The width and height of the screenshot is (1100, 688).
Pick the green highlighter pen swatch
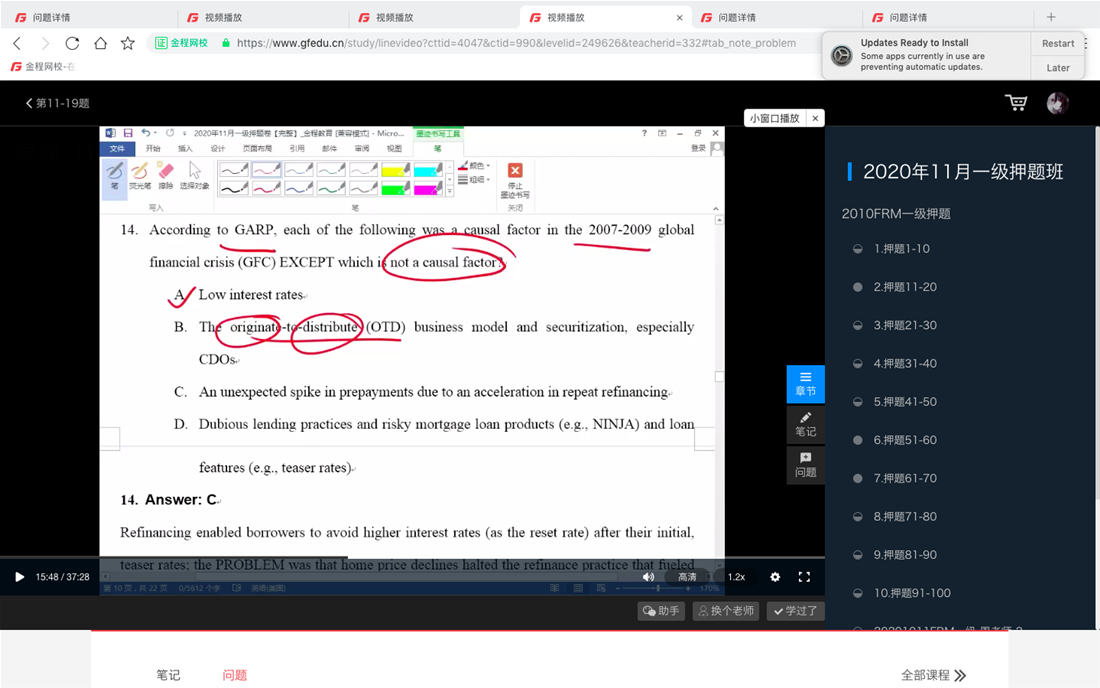[396, 188]
